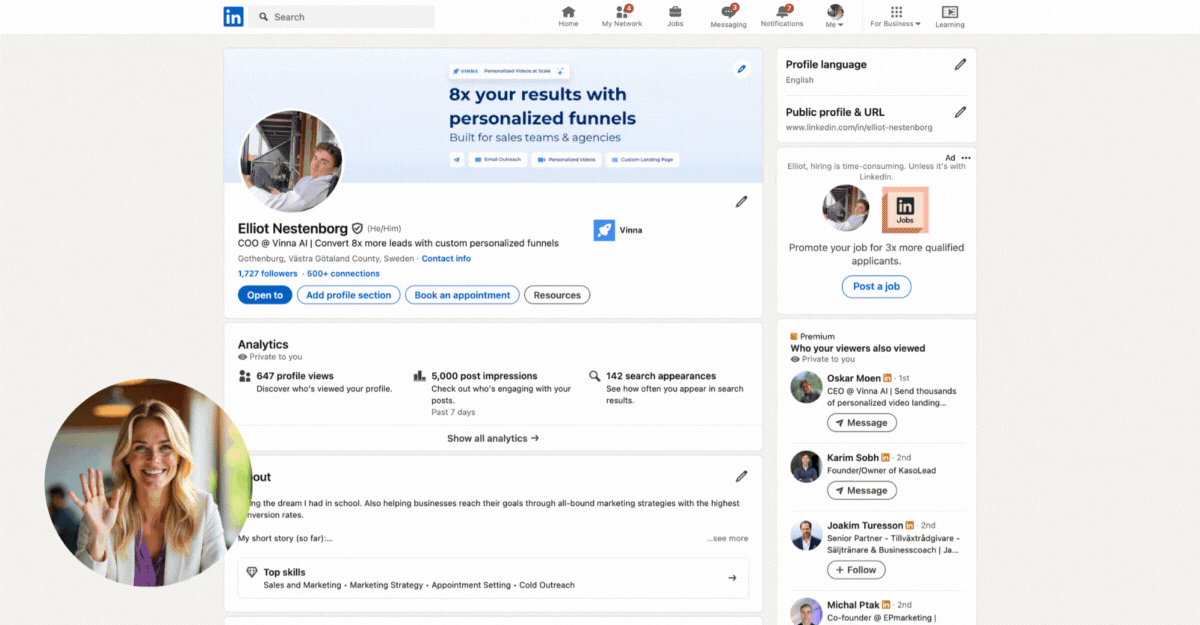Open 142 search appearances analytics
Viewport: 1200px width, 625px height.
[x=661, y=376]
